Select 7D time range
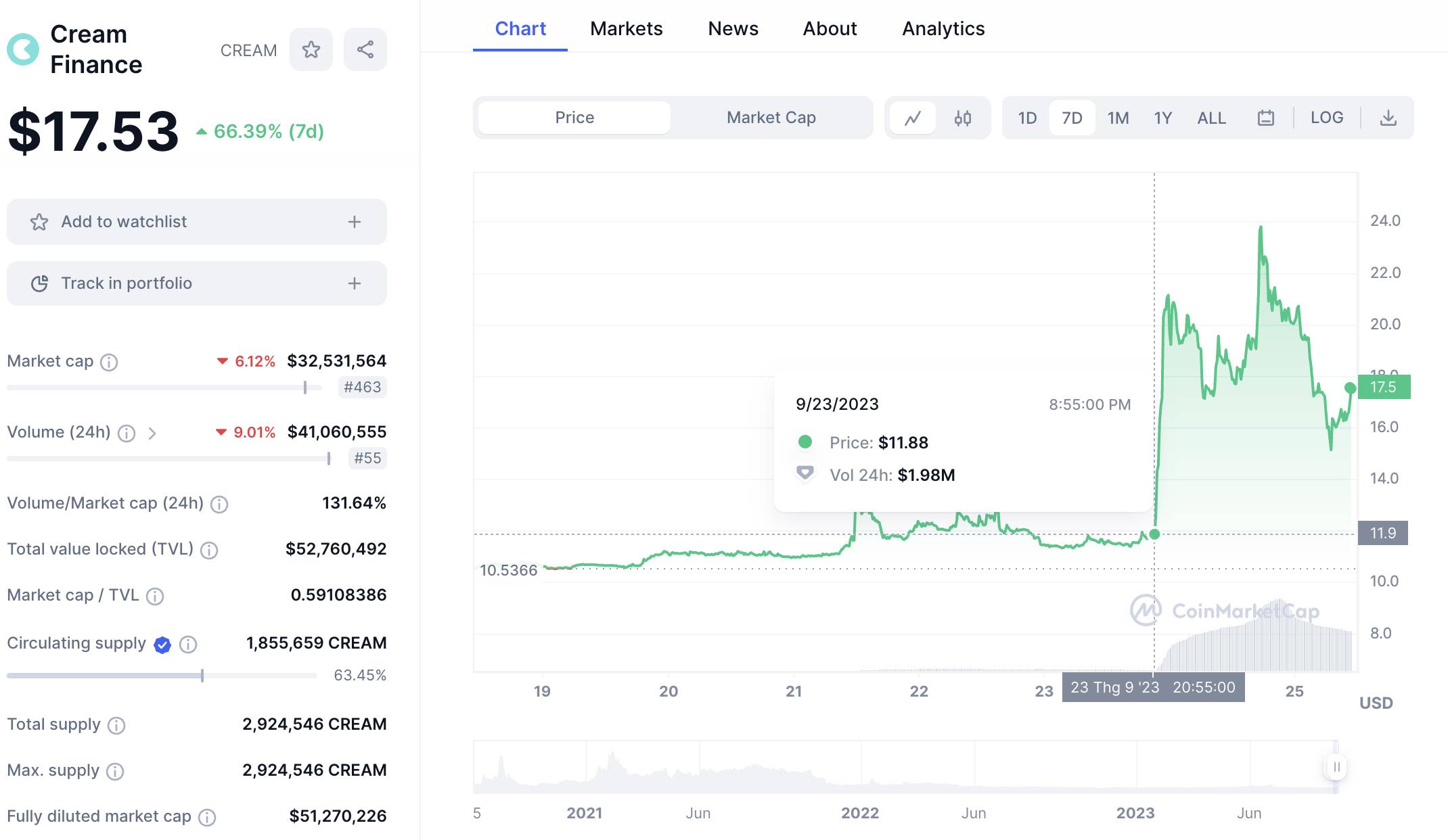 [x=1072, y=118]
